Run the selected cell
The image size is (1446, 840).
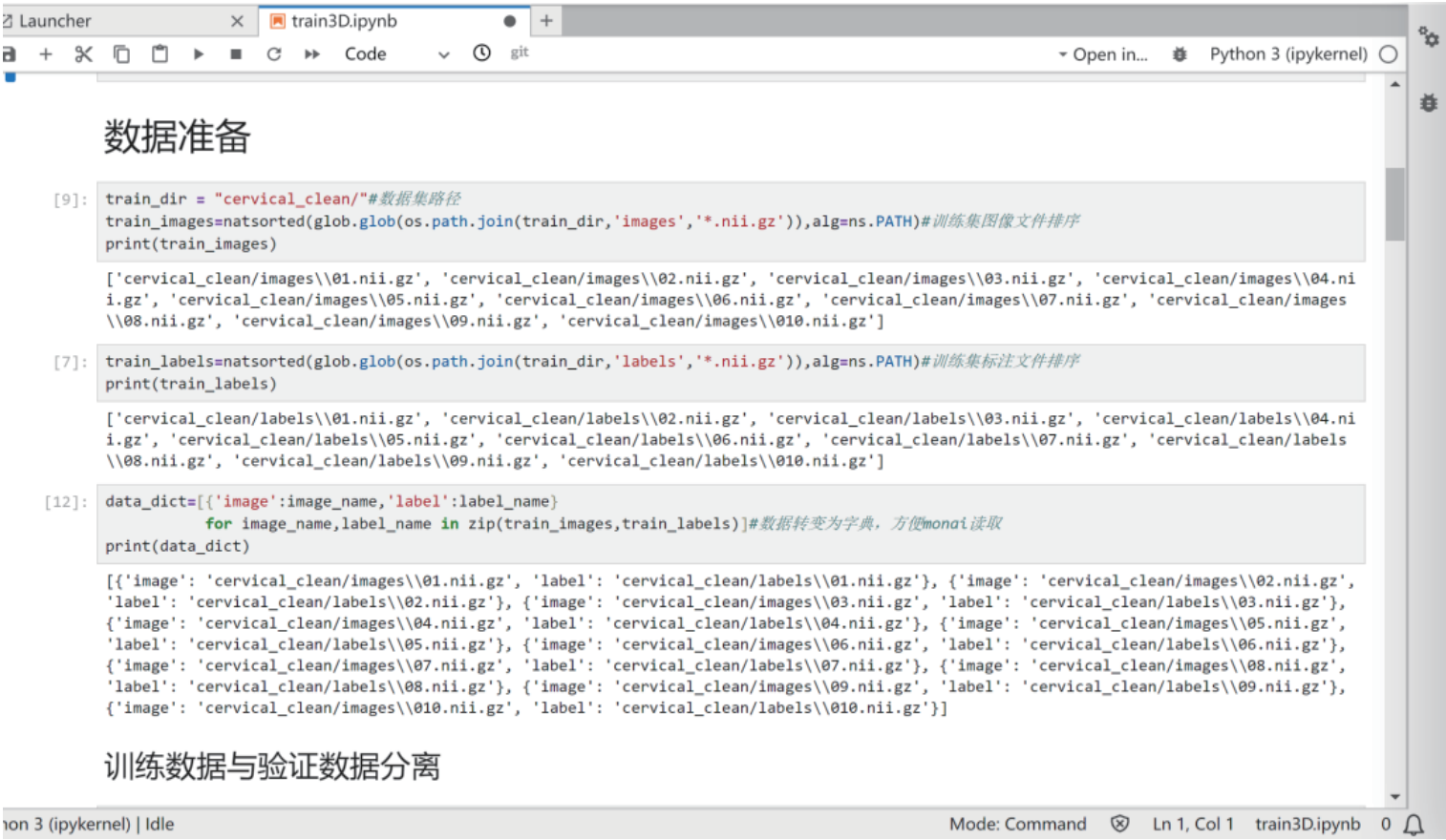pos(198,54)
